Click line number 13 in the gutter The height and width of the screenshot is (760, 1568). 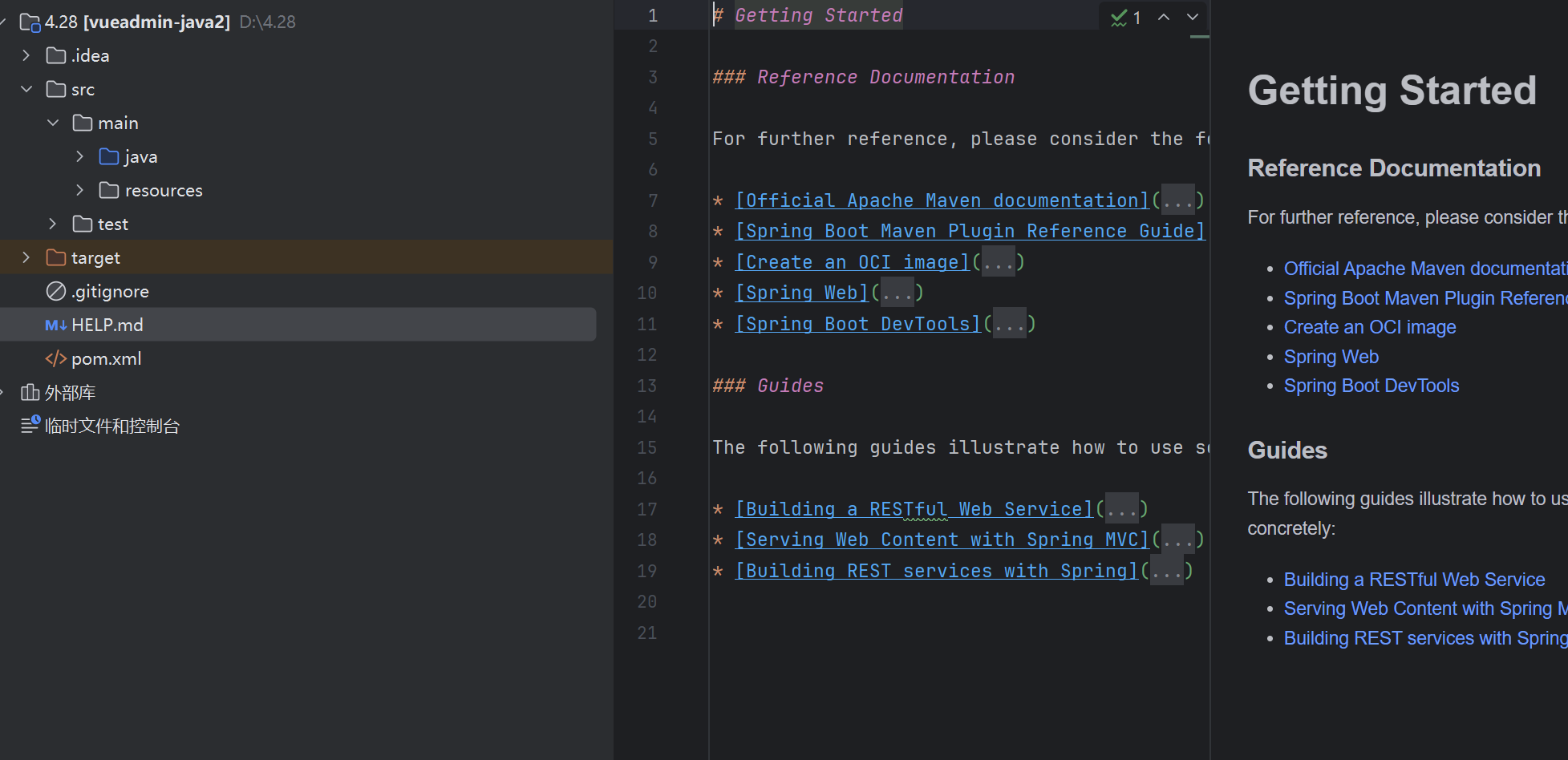pyautogui.click(x=646, y=386)
